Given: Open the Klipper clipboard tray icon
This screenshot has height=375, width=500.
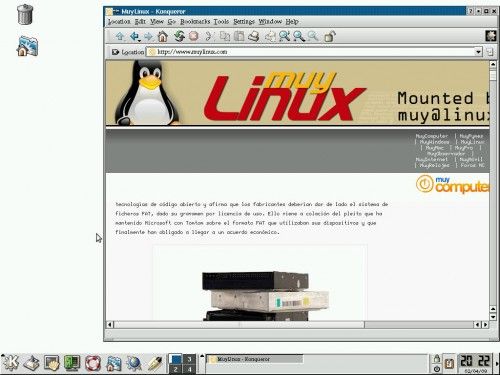Looking at the screenshot, I should pos(449,363).
